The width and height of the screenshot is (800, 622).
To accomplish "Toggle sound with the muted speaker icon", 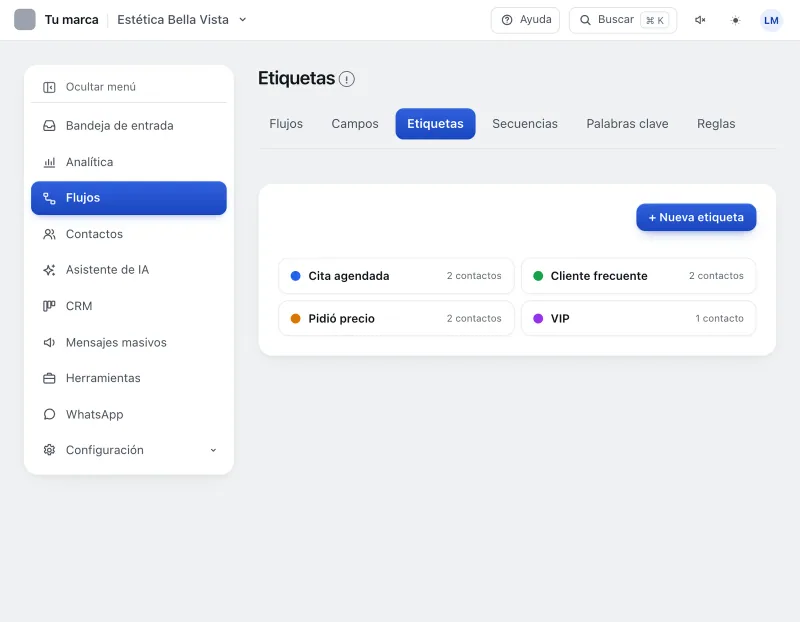I will click(700, 20).
